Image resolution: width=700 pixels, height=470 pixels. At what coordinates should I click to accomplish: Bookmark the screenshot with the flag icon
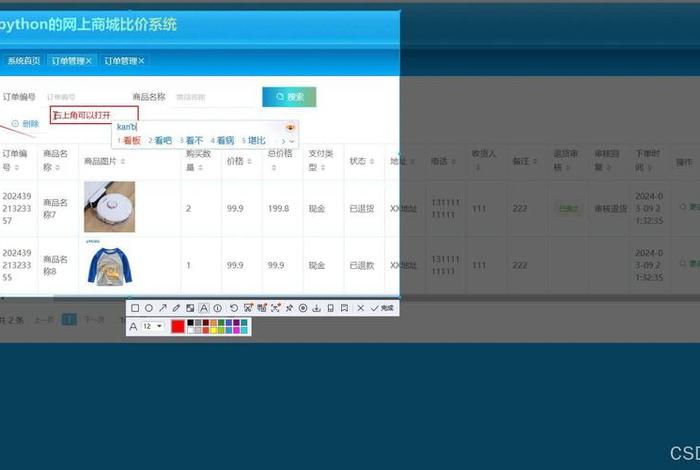[x=344, y=308]
